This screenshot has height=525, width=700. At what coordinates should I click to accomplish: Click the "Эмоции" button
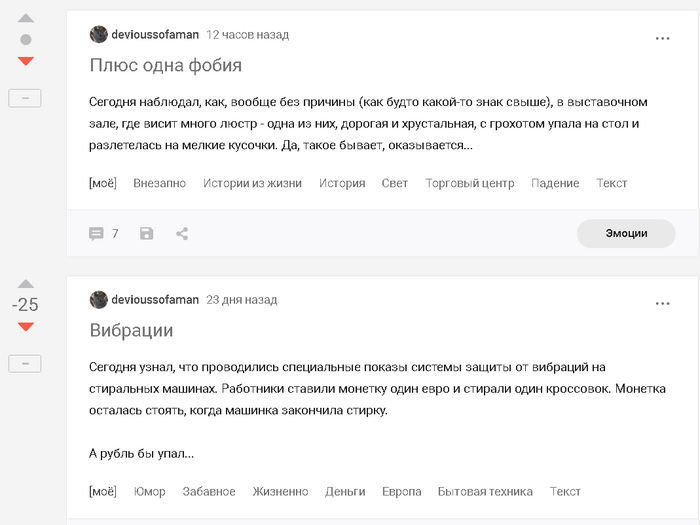point(626,233)
